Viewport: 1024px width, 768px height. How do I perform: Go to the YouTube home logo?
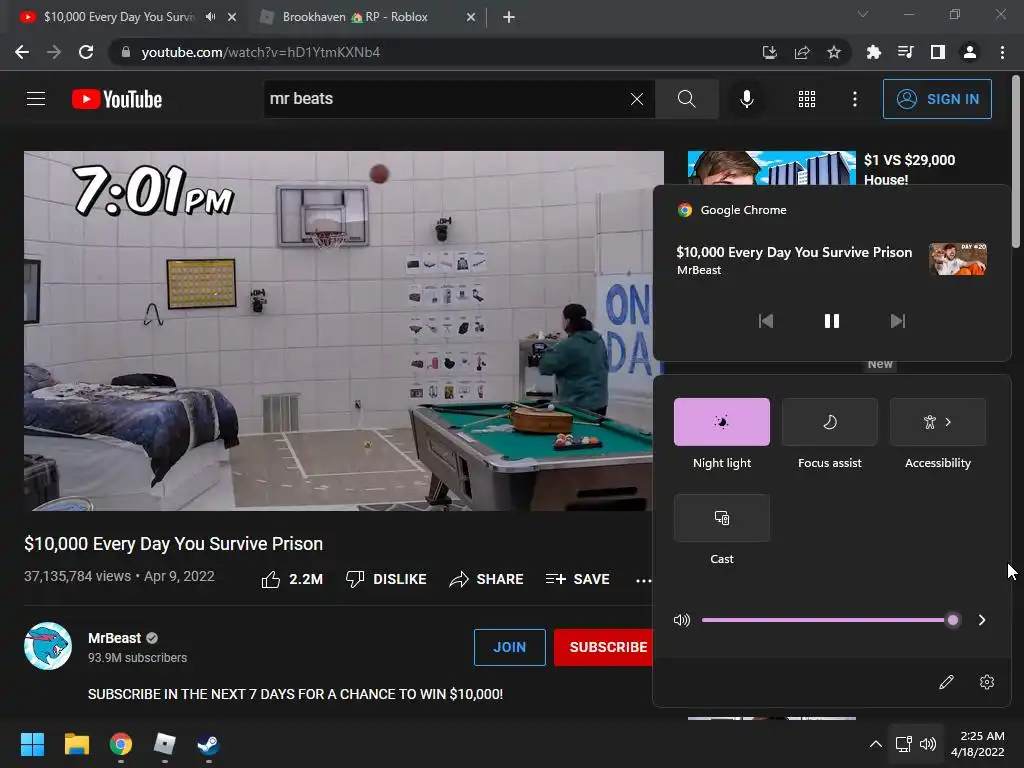pos(117,99)
